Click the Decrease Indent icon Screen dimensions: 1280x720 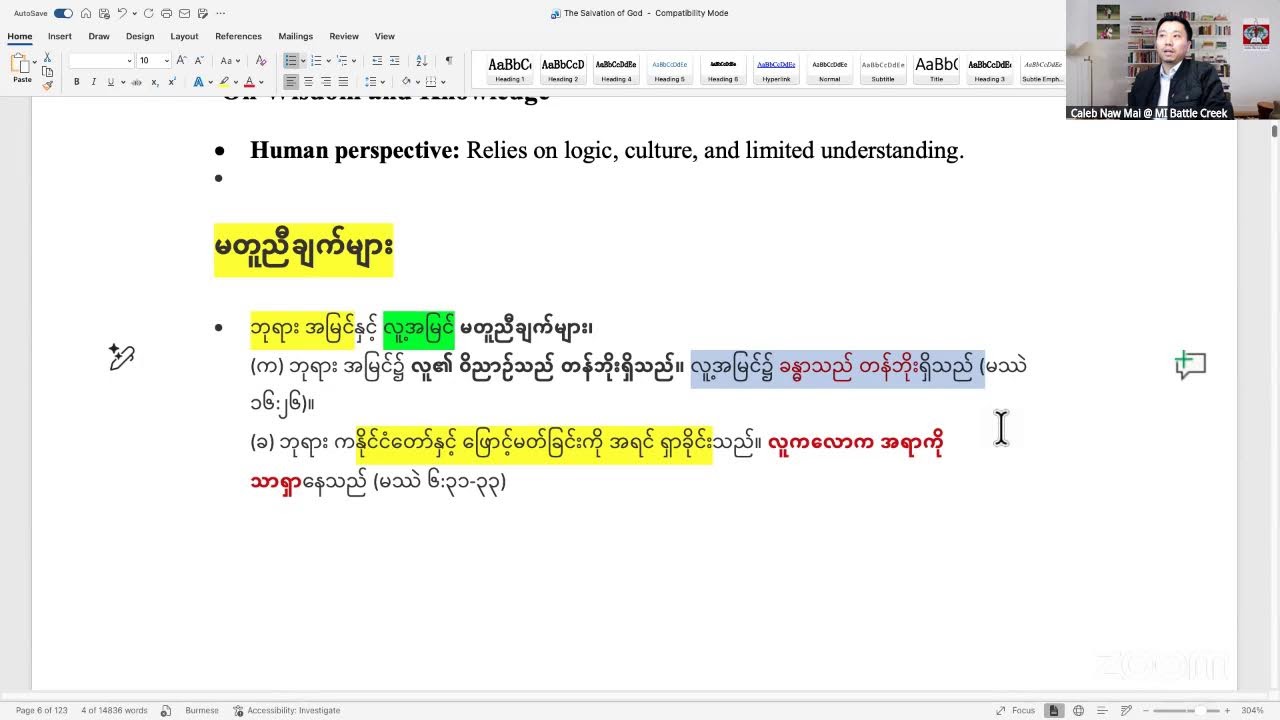377,61
